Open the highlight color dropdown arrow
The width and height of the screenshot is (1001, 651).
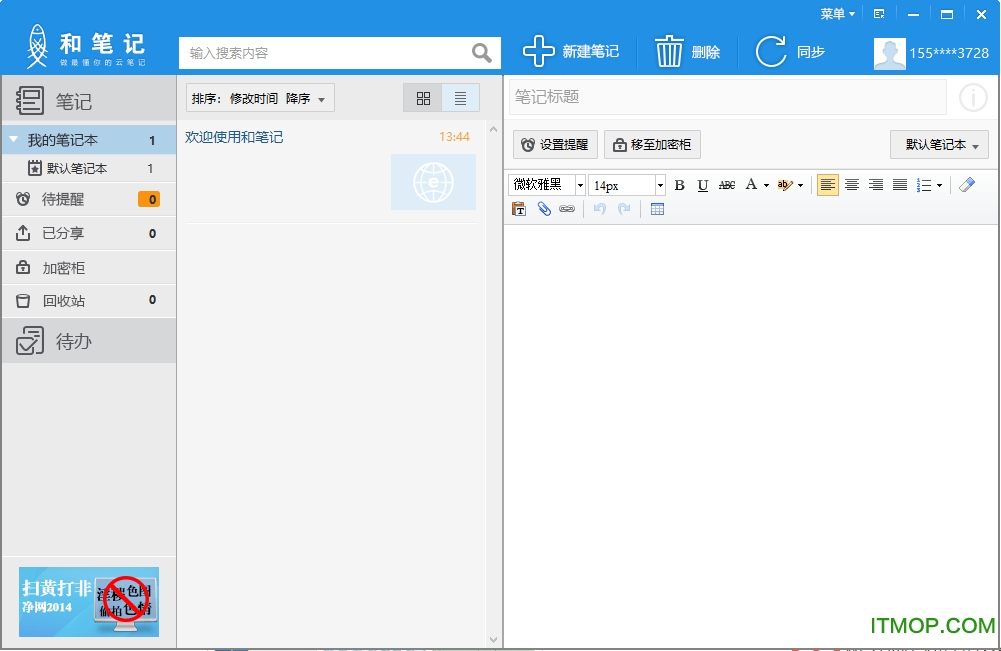[x=800, y=186]
